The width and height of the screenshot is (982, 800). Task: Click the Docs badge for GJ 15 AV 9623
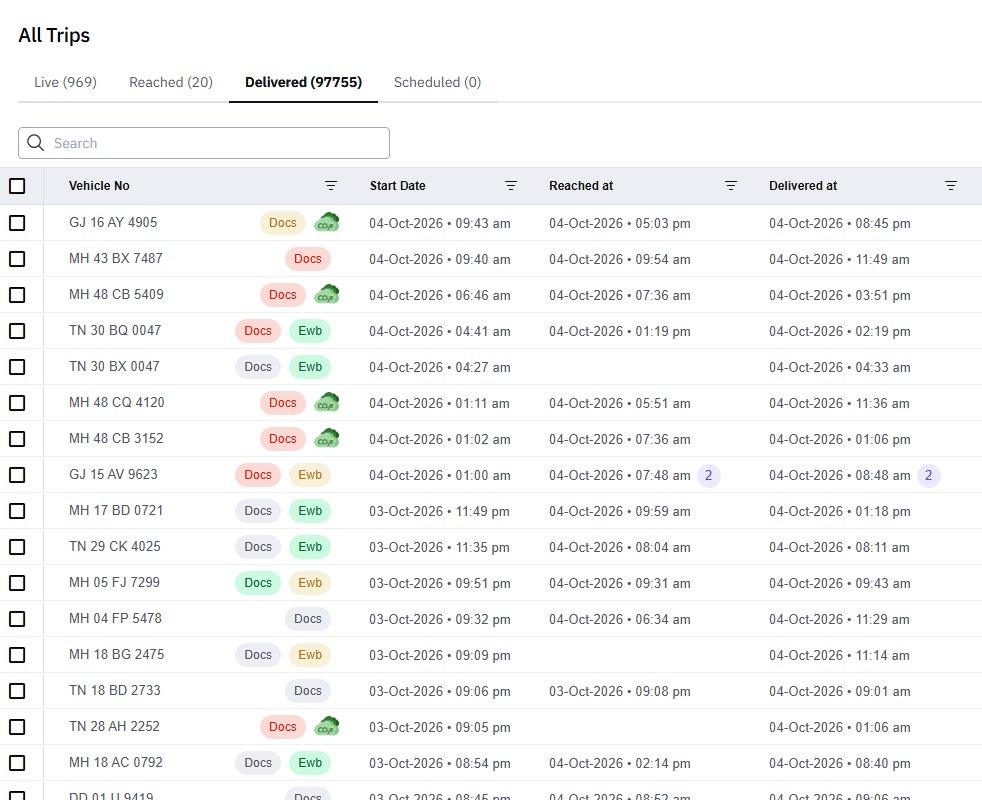[x=258, y=475]
